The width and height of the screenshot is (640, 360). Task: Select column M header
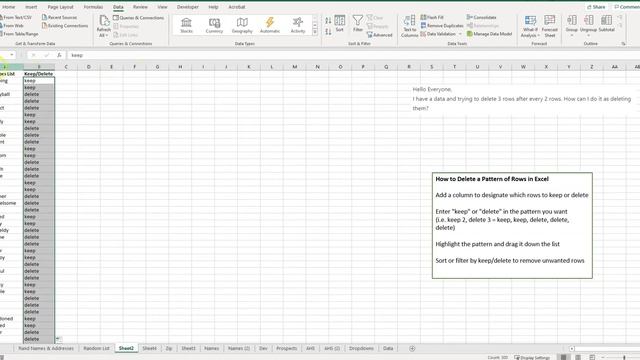point(294,67)
